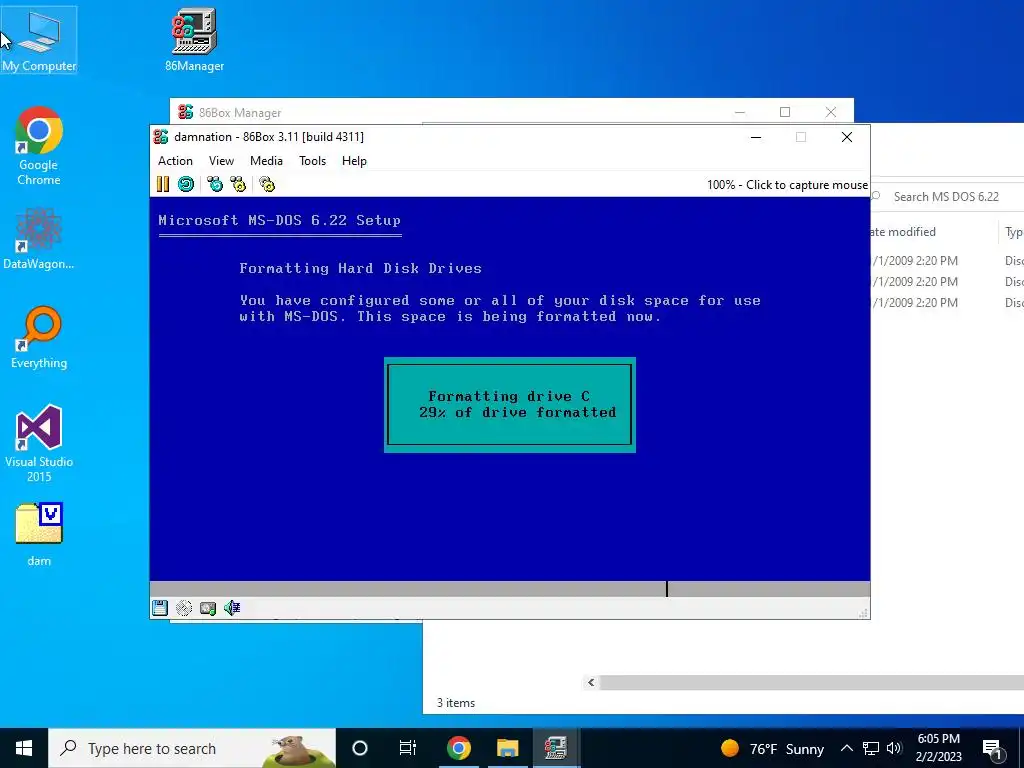Viewport: 1024px width, 768px height.
Task: Open Task View from the taskbar
Action: pyautogui.click(x=408, y=748)
